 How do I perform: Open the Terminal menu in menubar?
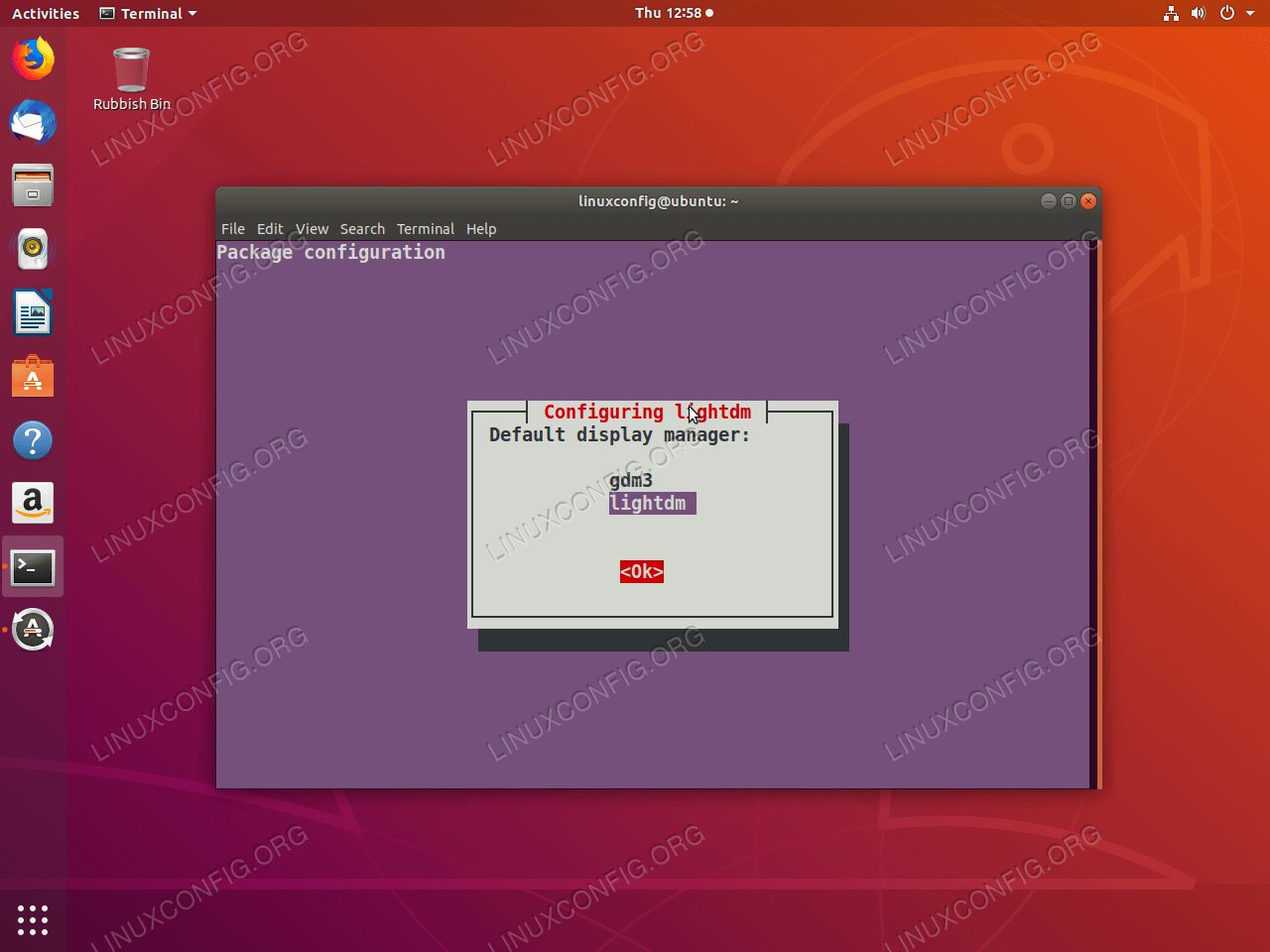pos(426,229)
